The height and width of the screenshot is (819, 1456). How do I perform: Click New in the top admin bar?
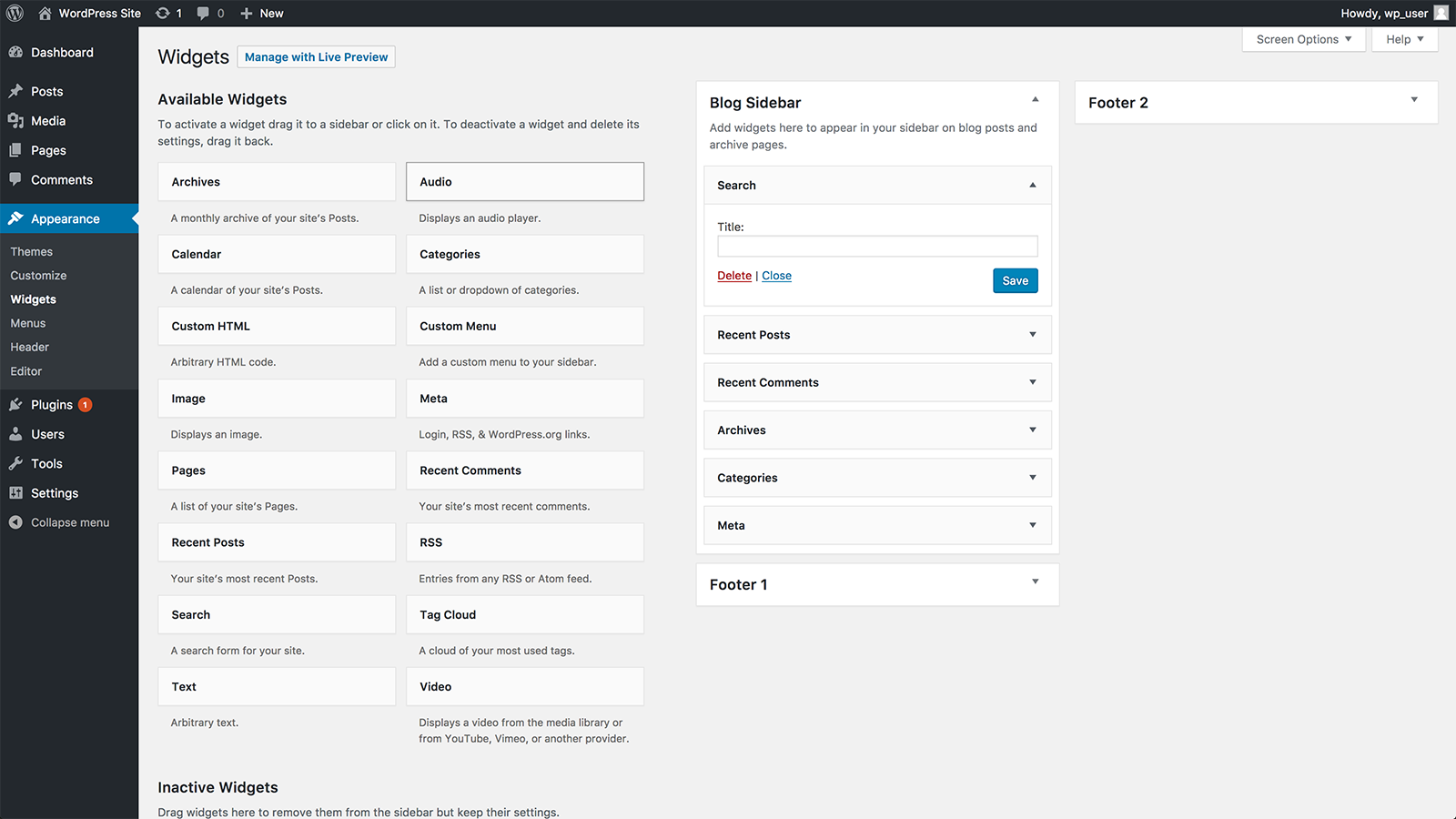261,13
